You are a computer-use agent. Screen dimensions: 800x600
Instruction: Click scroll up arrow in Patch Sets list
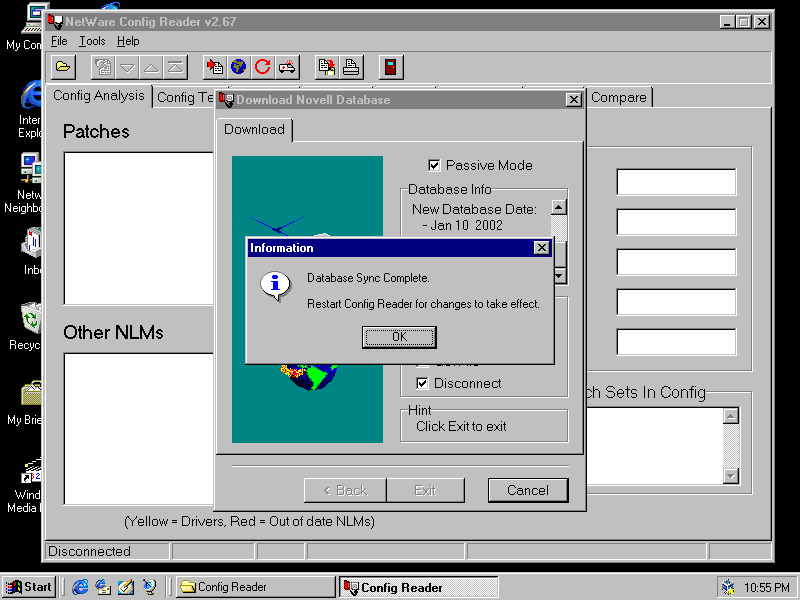tap(731, 416)
